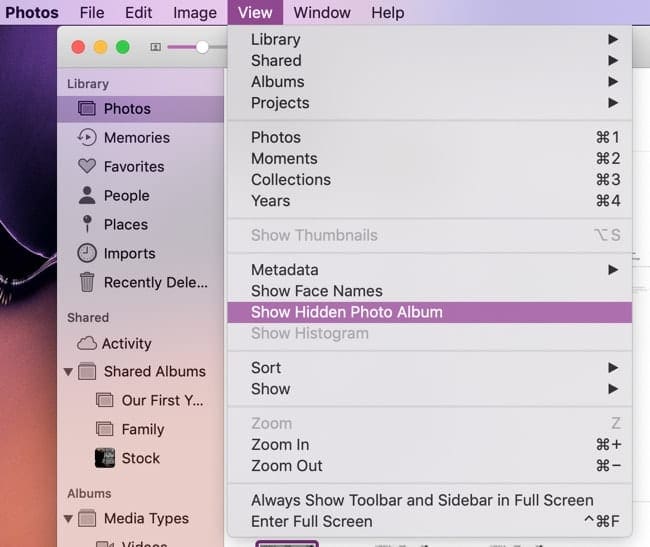
Task: Select Imports in the sidebar
Action: [141, 253]
